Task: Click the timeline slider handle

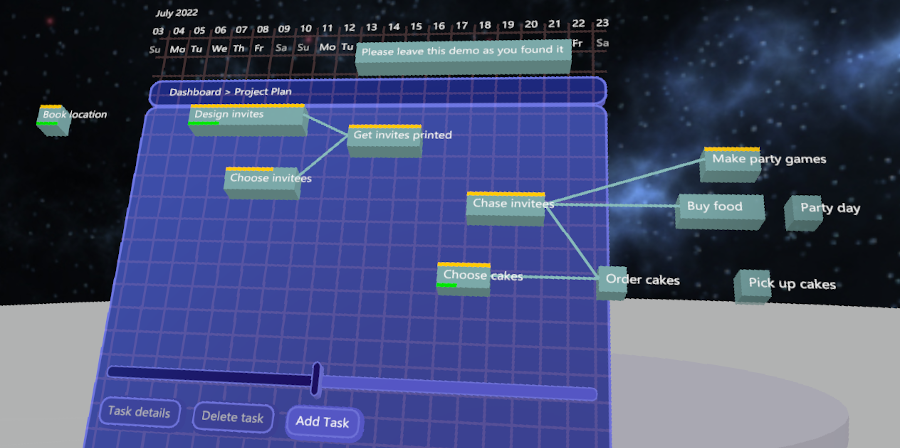Action: coord(316,379)
